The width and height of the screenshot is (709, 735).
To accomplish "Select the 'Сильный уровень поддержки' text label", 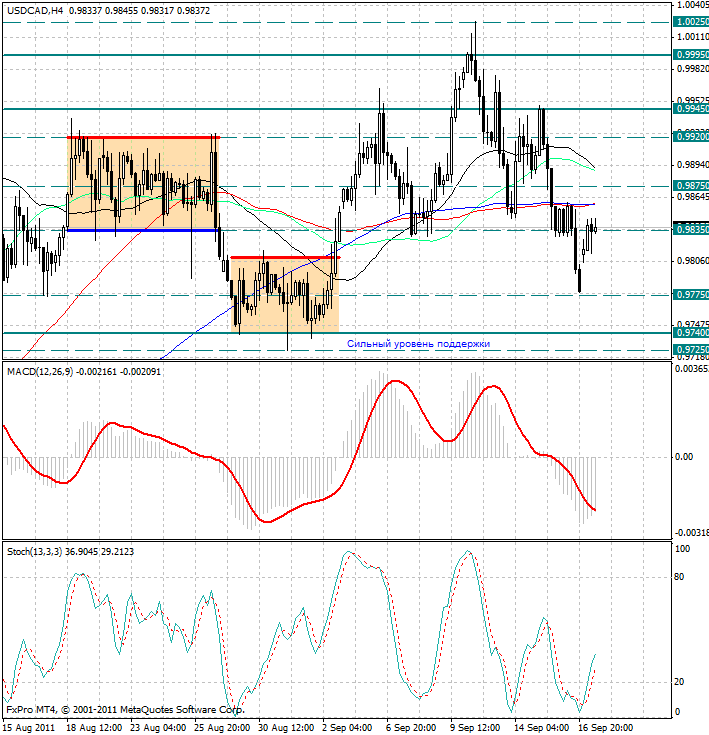I will (x=418, y=343).
